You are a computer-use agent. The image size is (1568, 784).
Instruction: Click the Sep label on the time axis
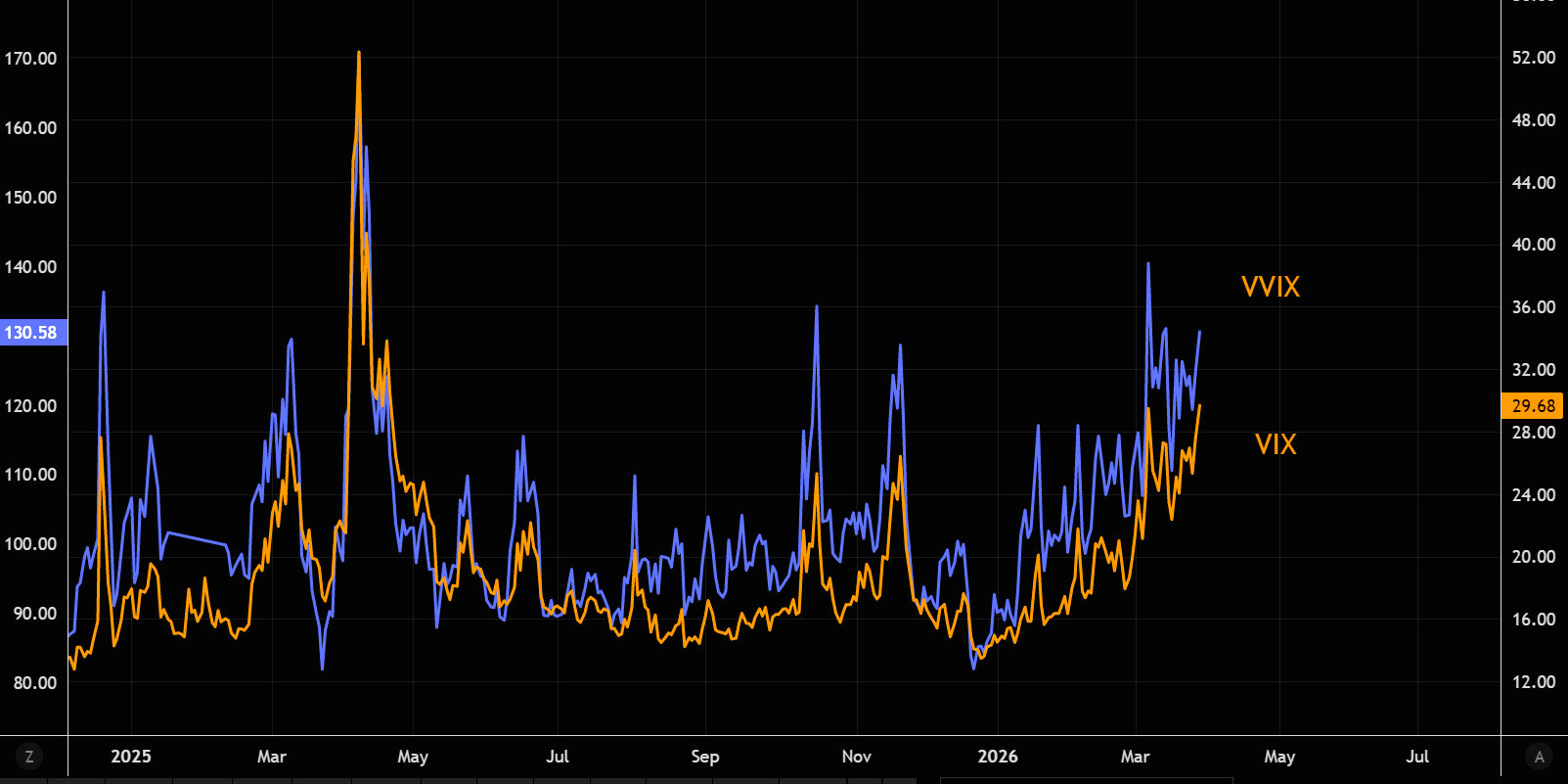coord(704,757)
